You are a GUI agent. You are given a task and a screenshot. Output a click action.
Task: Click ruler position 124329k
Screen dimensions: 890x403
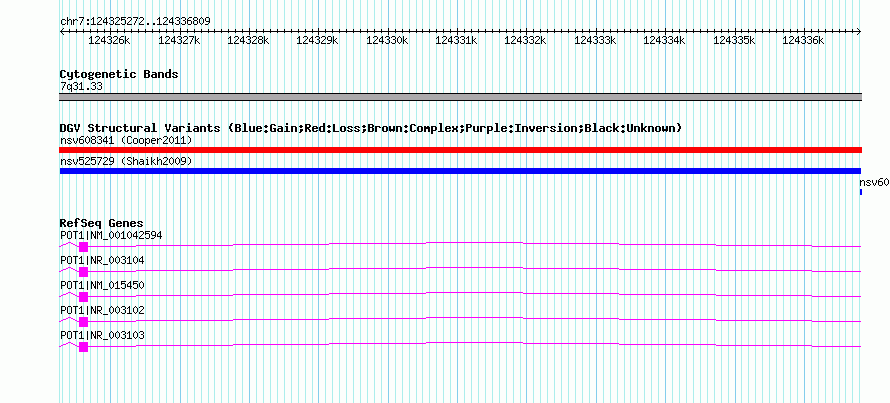pos(318,40)
